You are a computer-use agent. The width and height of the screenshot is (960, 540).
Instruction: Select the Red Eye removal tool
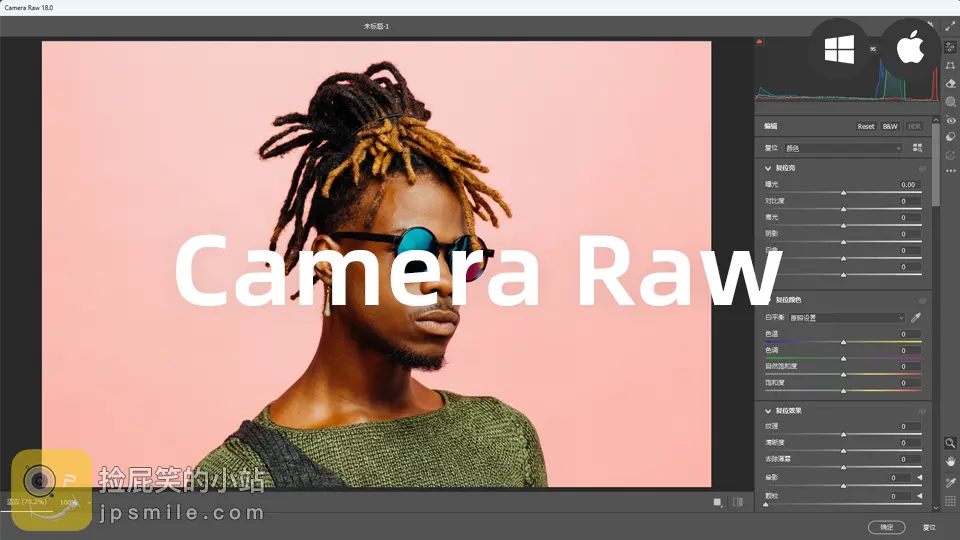coord(950,120)
